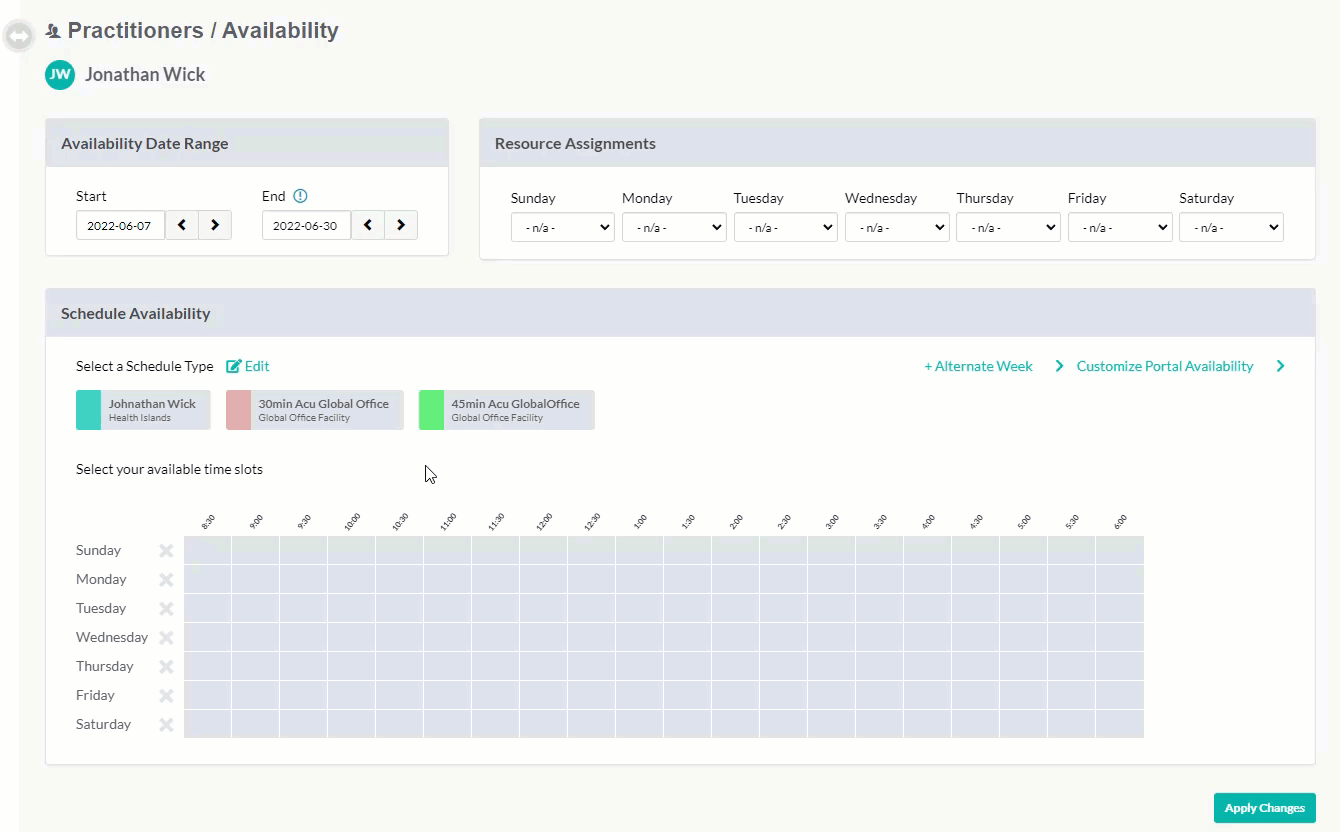Image resolution: width=1340 pixels, height=832 pixels.
Task: Open the End date info icon
Action: (x=300, y=196)
